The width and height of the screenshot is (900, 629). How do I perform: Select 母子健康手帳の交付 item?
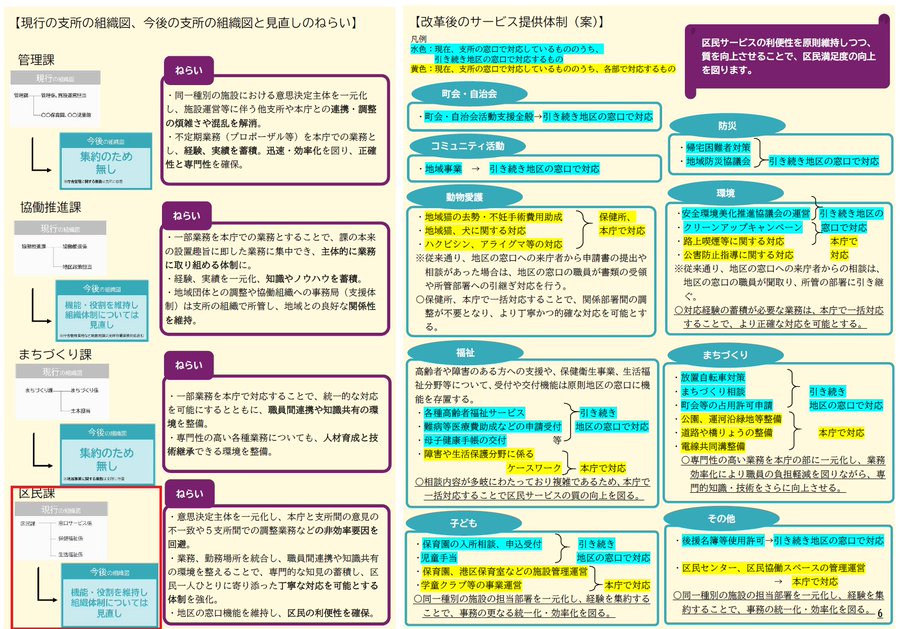click(x=465, y=440)
